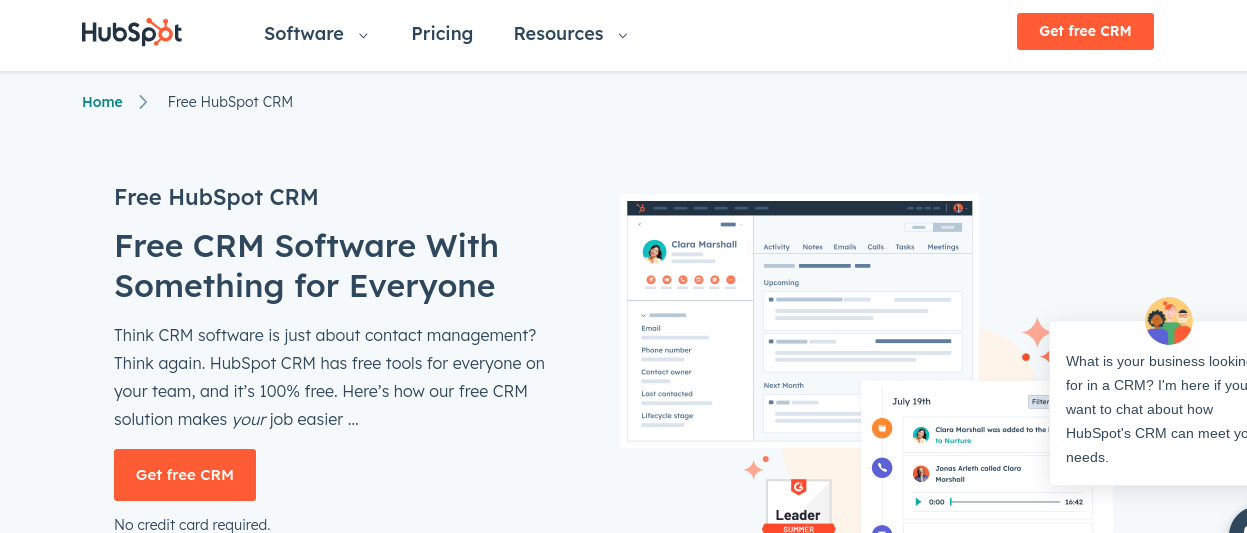The height and width of the screenshot is (533, 1247).
Task: Select the Free HubSpot CRM breadcrumb text
Action: pos(230,102)
